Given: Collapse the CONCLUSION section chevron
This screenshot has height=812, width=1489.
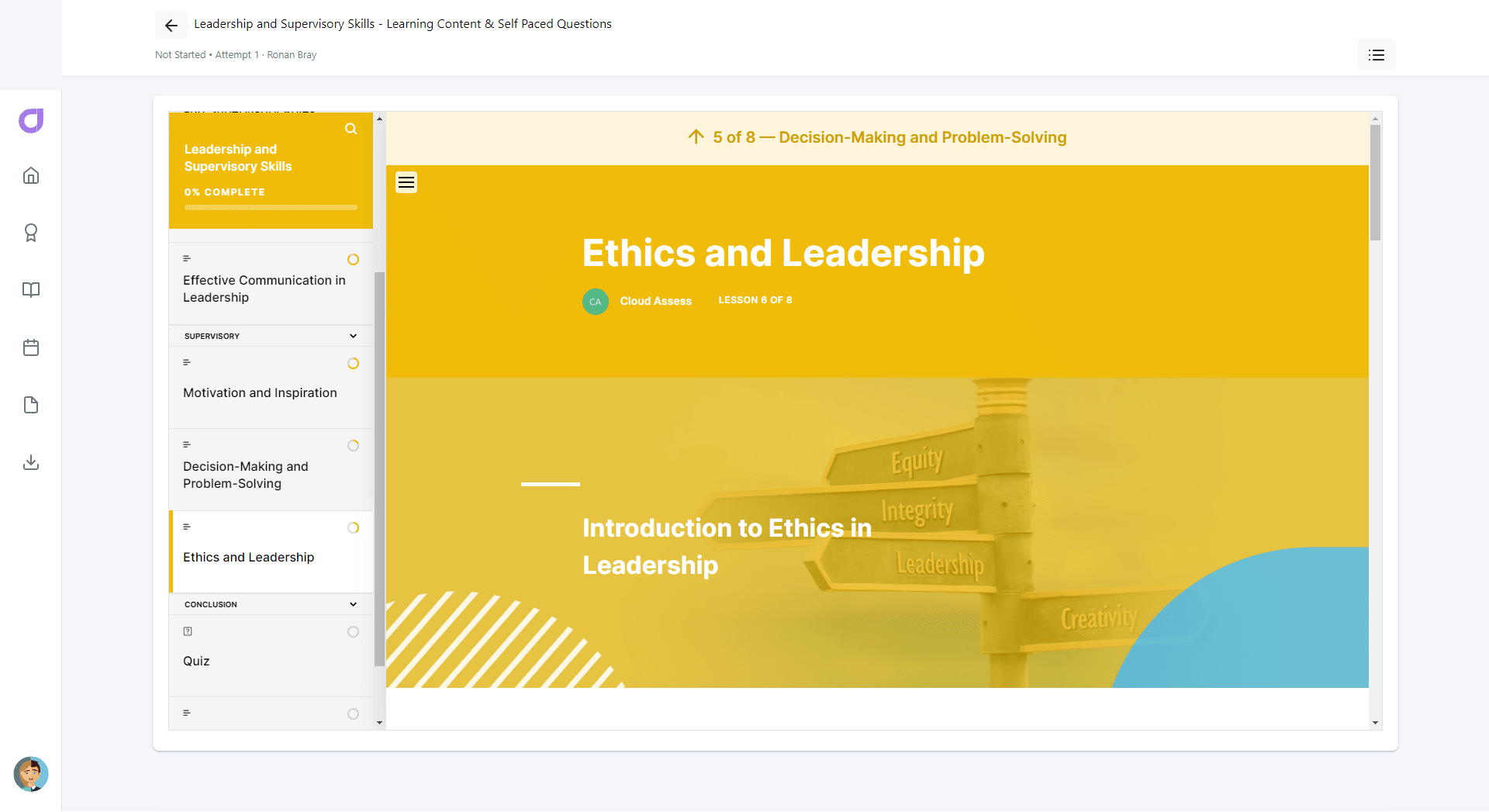Looking at the screenshot, I should [354, 604].
